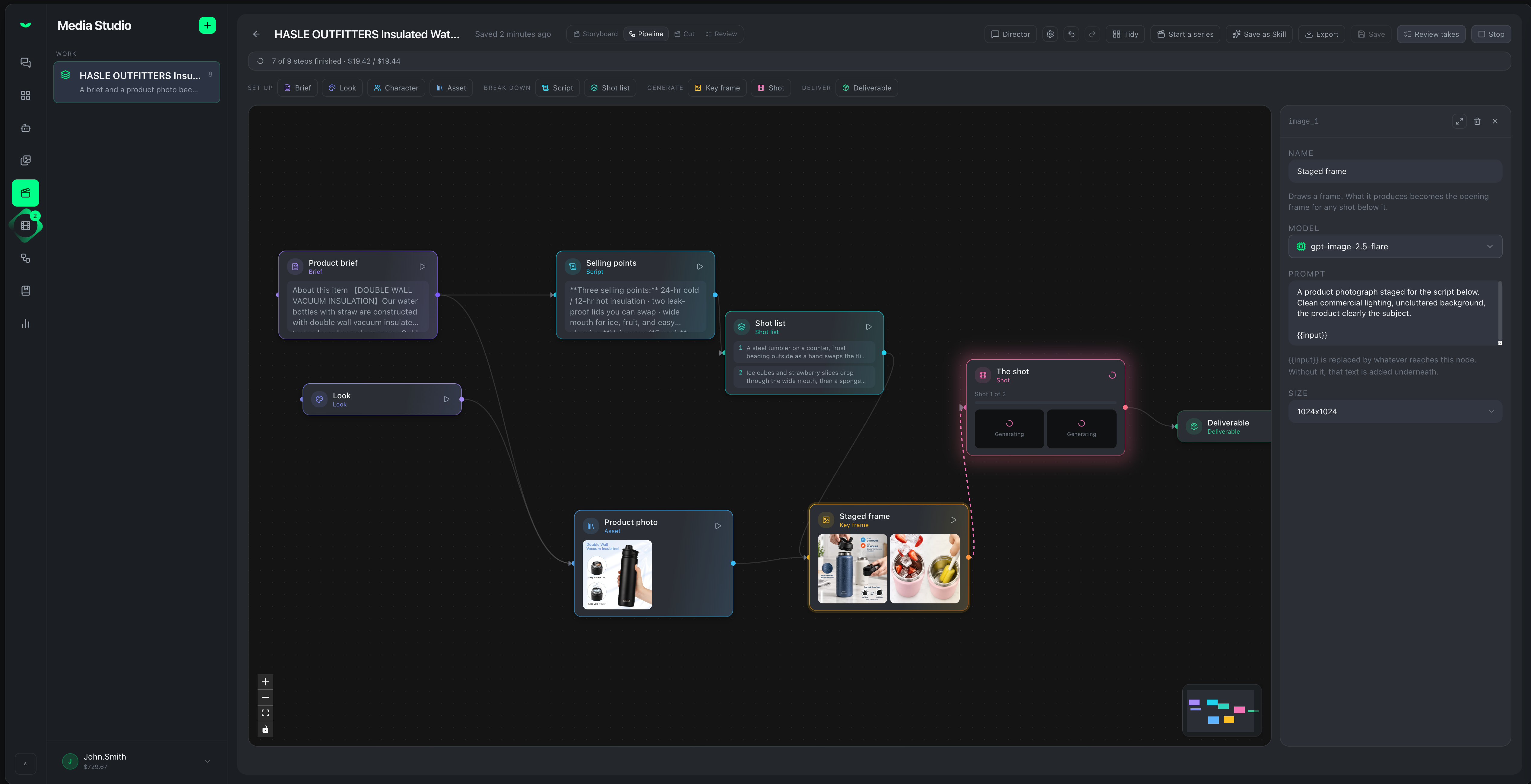Screen dimensions: 1531x784
Task: Close the image_1 properties panel
Action: coord(1495,121)
